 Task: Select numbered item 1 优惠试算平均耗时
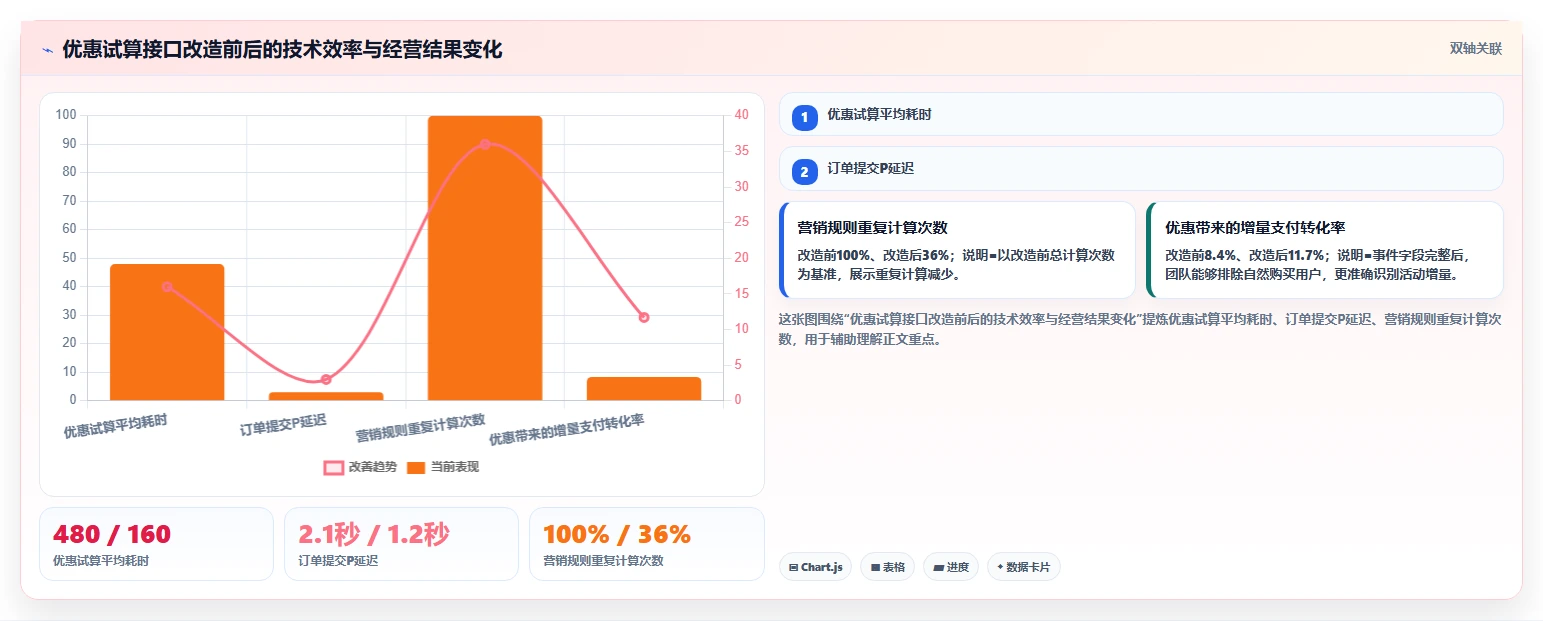click(x=1141, y=114)
